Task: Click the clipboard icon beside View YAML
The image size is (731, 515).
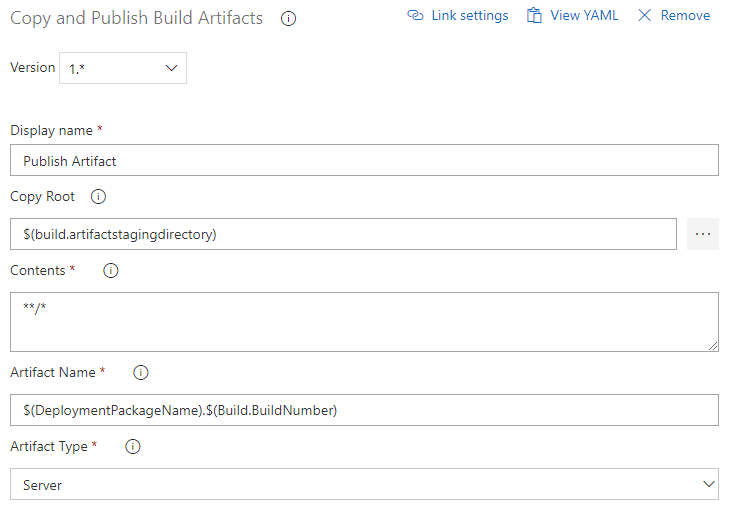Action: 535,16
